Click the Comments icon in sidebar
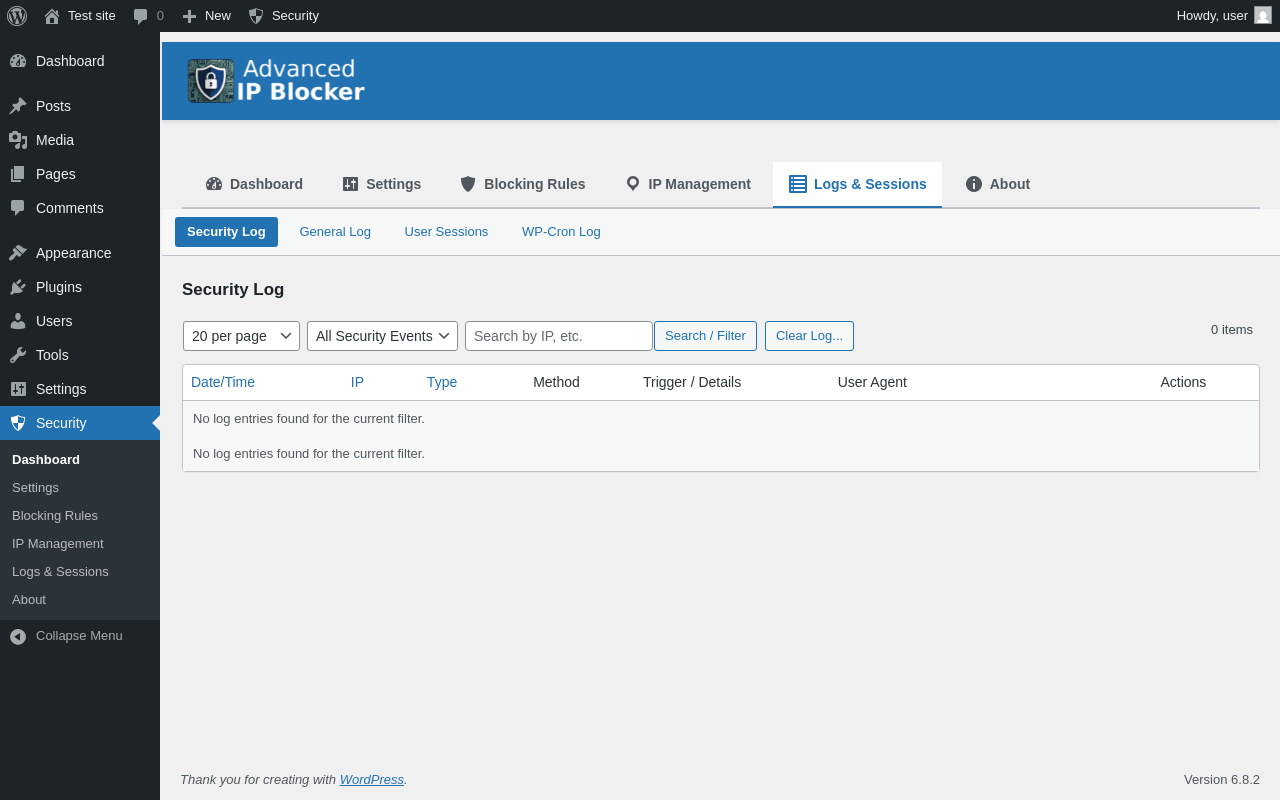 click(x=18, y=208)
